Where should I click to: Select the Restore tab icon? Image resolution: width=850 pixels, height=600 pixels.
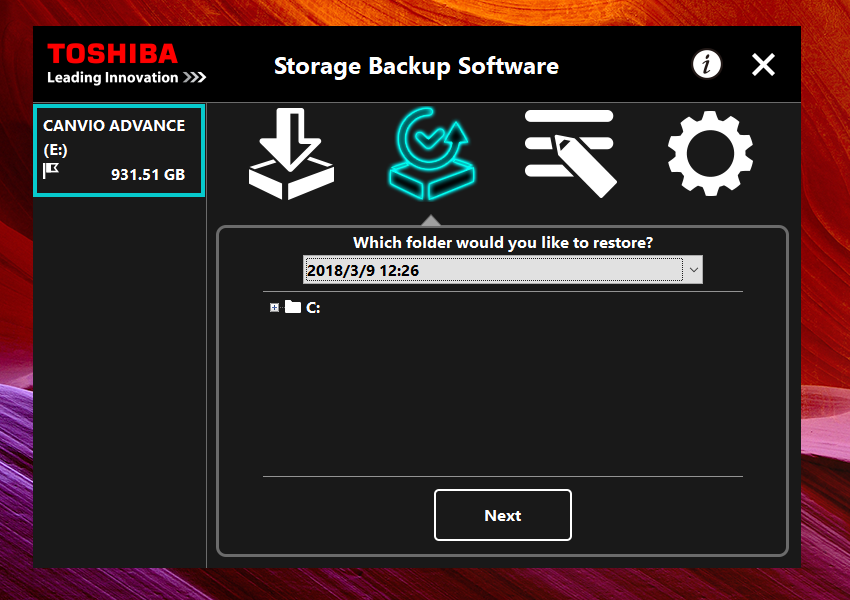[432, 154]
